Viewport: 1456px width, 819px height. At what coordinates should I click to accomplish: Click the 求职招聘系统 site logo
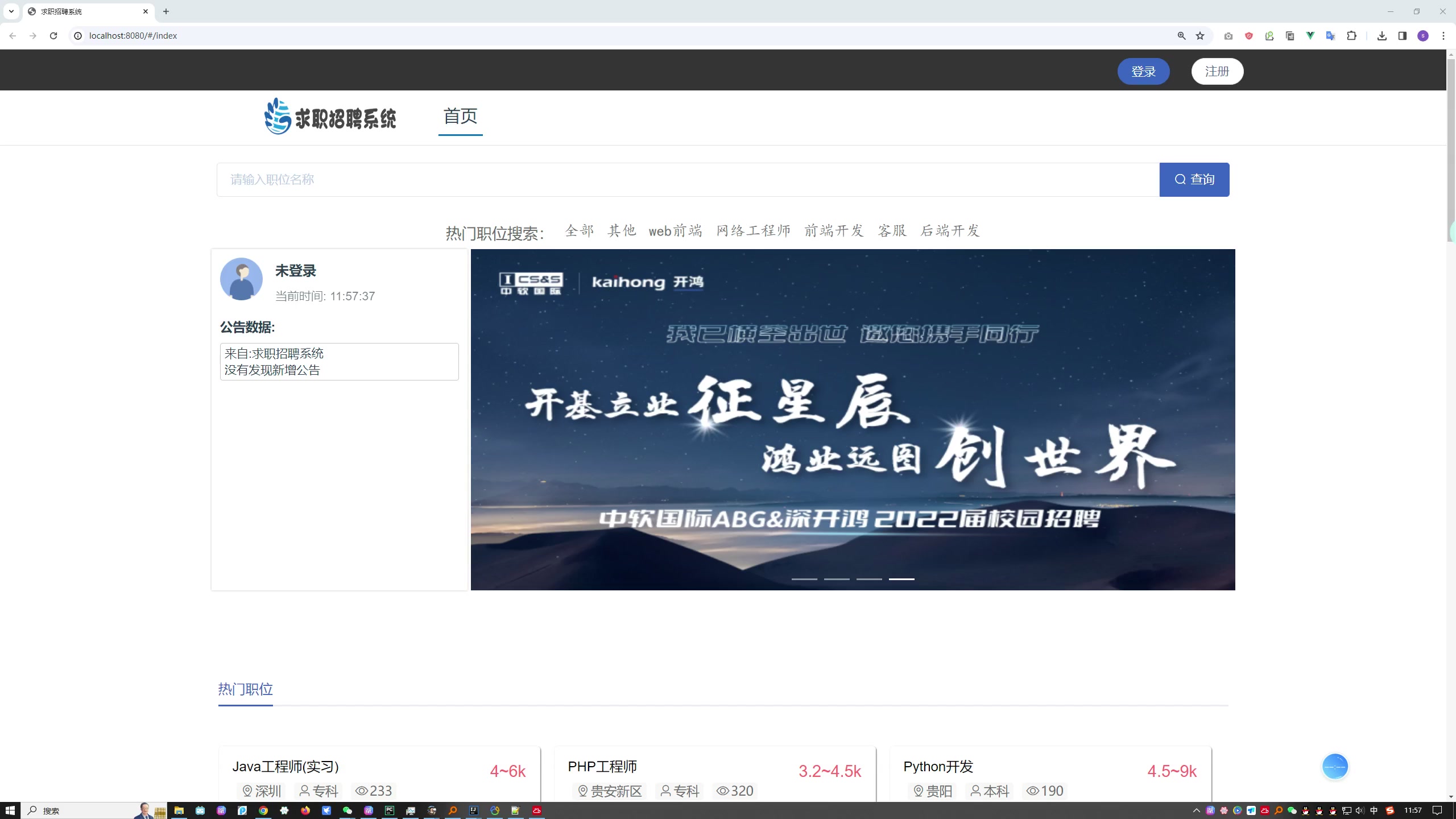(330, 117)
